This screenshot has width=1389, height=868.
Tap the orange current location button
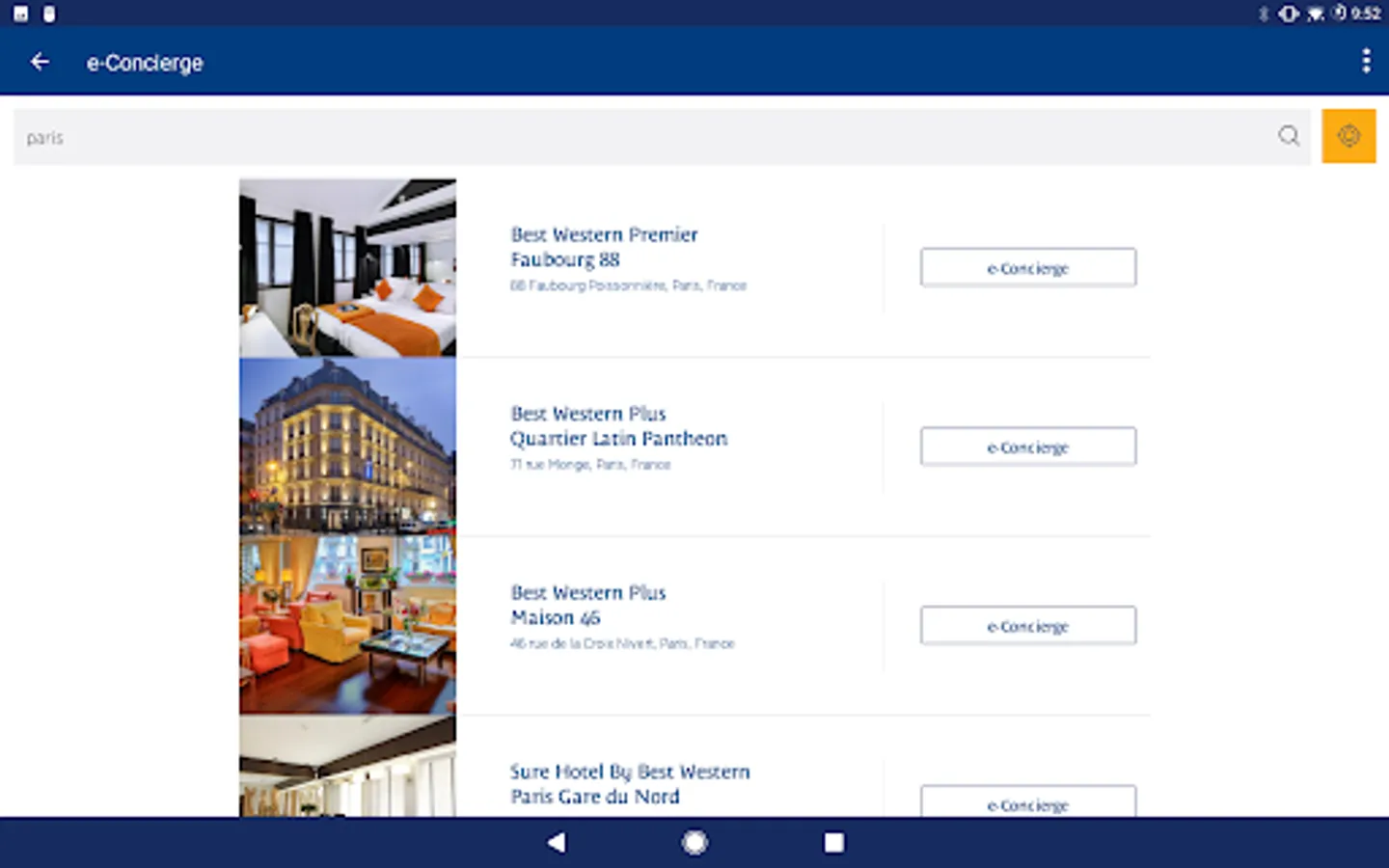1348,136
